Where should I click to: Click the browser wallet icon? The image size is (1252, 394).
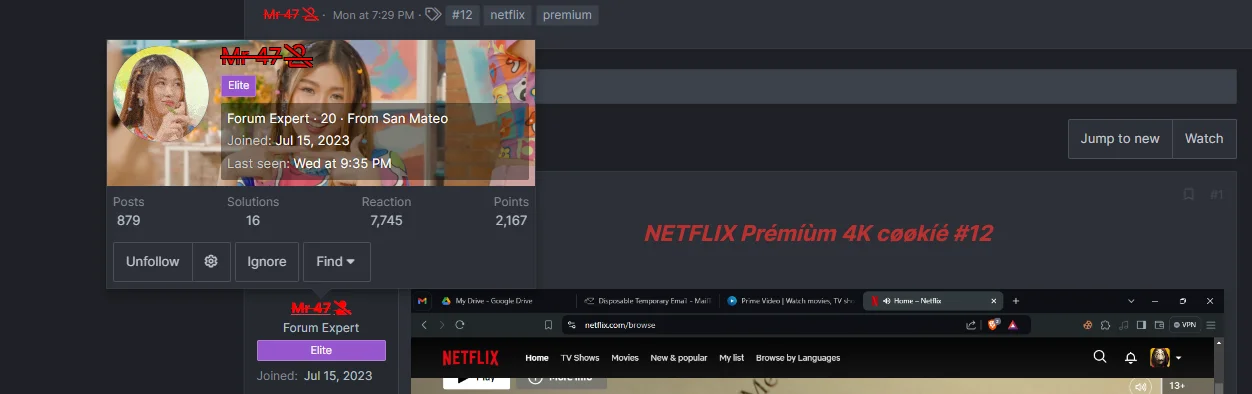tap(1160, 325)
